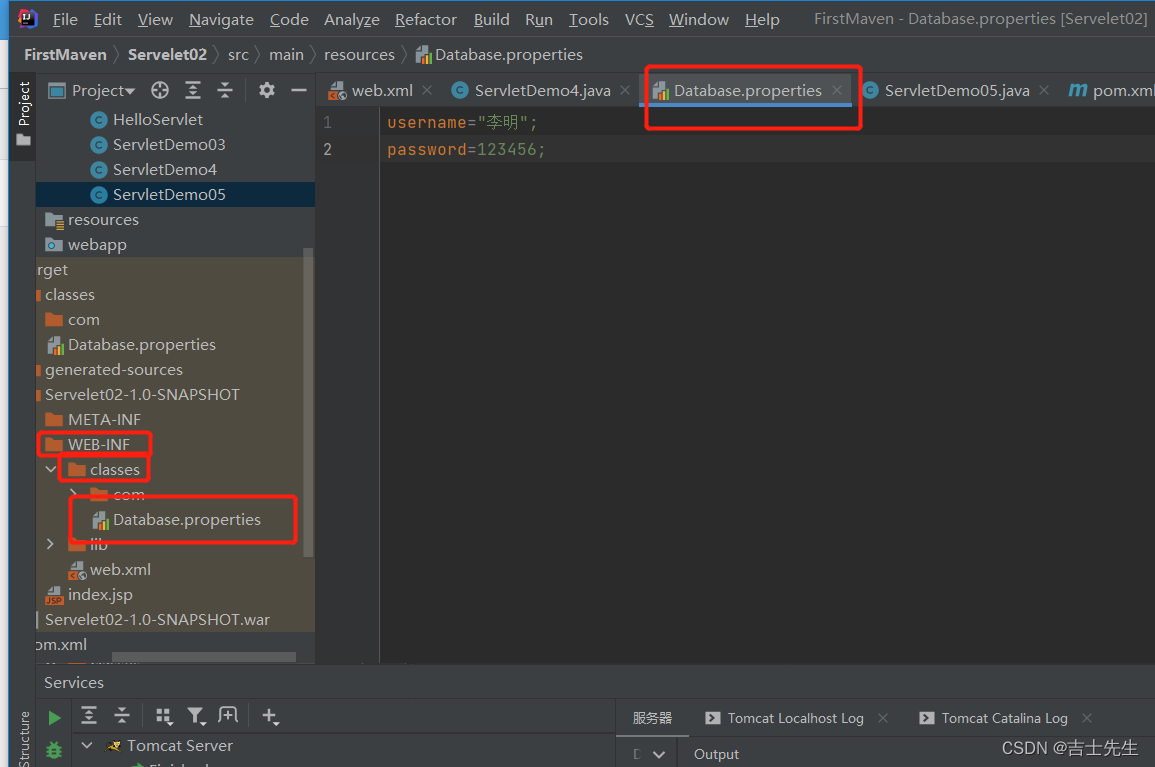Open the Project panel settings gear
This screenshot has width=1155, height=767.
click(x=267, y=91)
